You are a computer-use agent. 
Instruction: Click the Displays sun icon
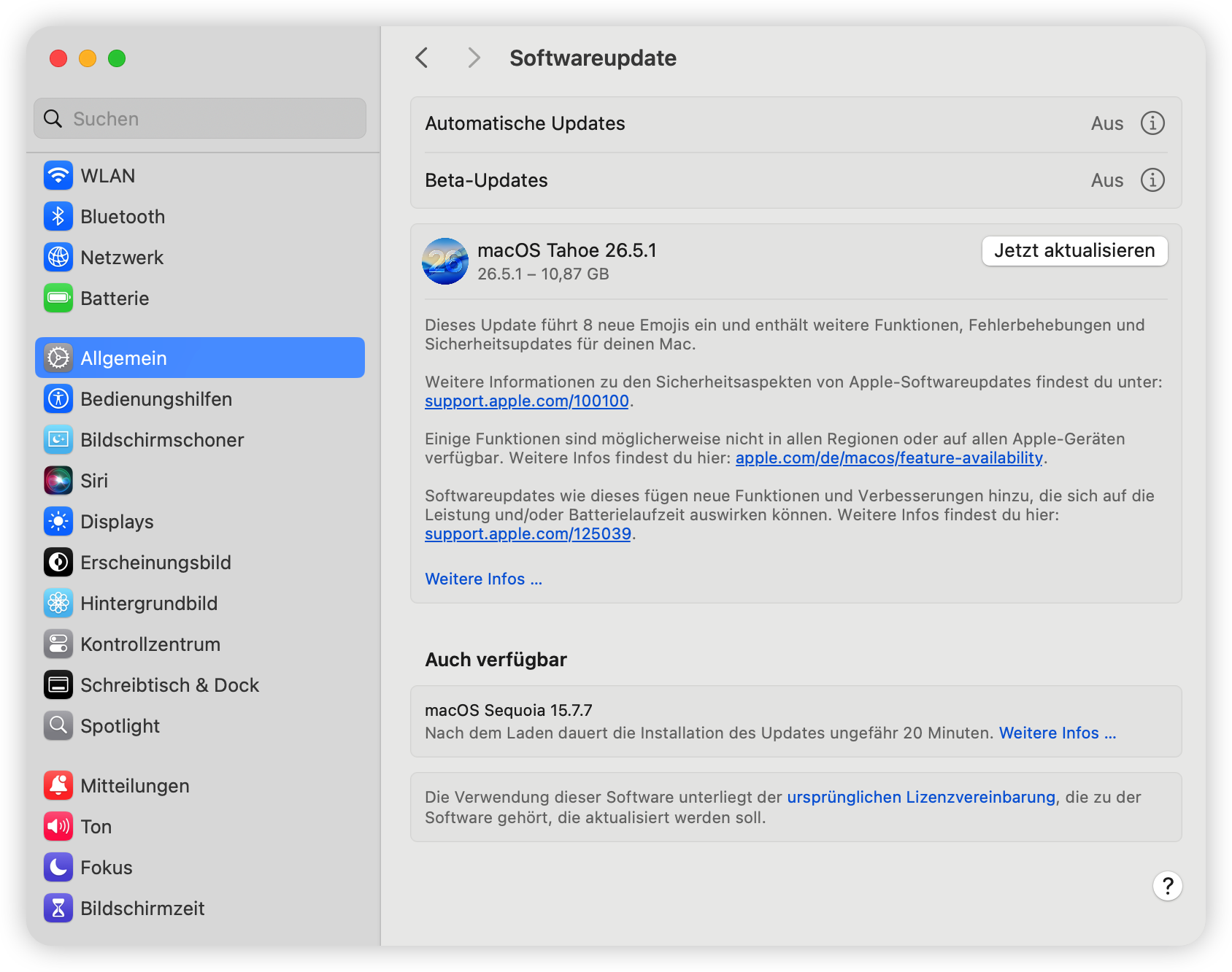(58, 522)
